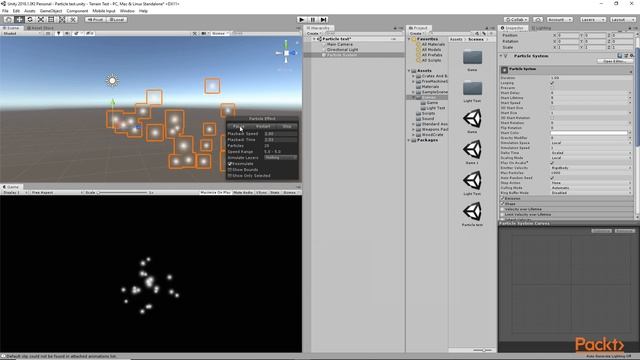Toggle Auto Random Seed checkbox
Image resolution: width=640 pixels, height=360 pixels.
552,178
